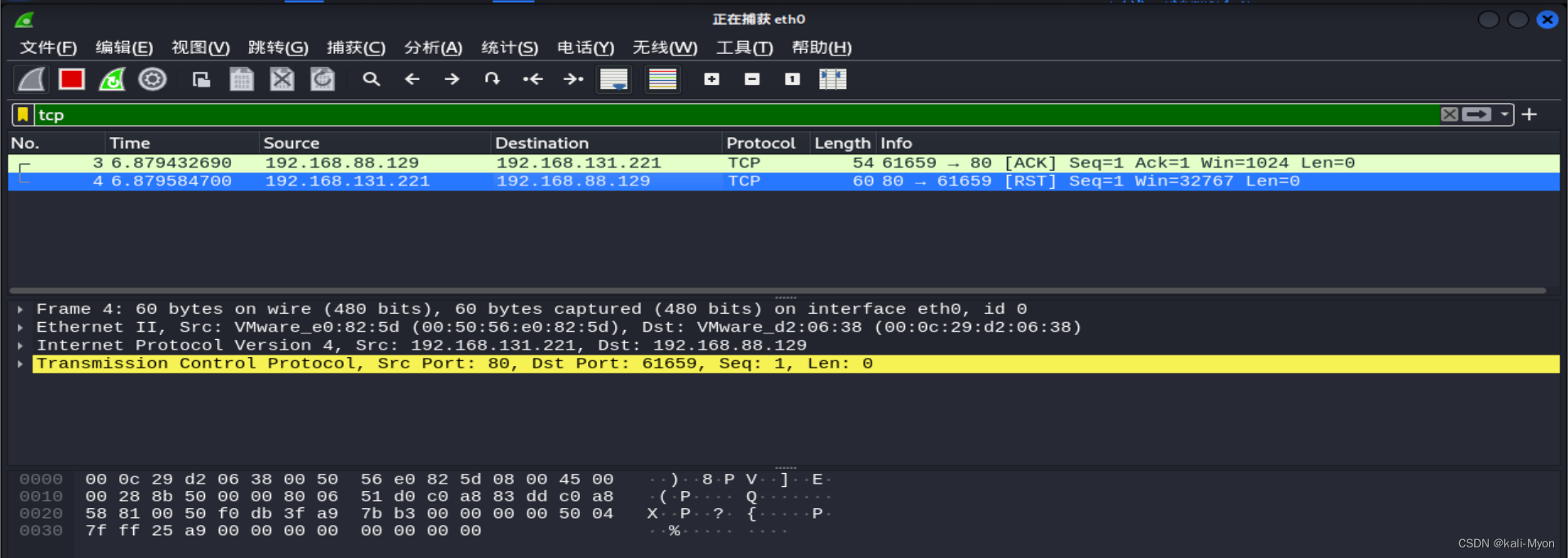Open the 捕获(C) menu

click(356, 47)
